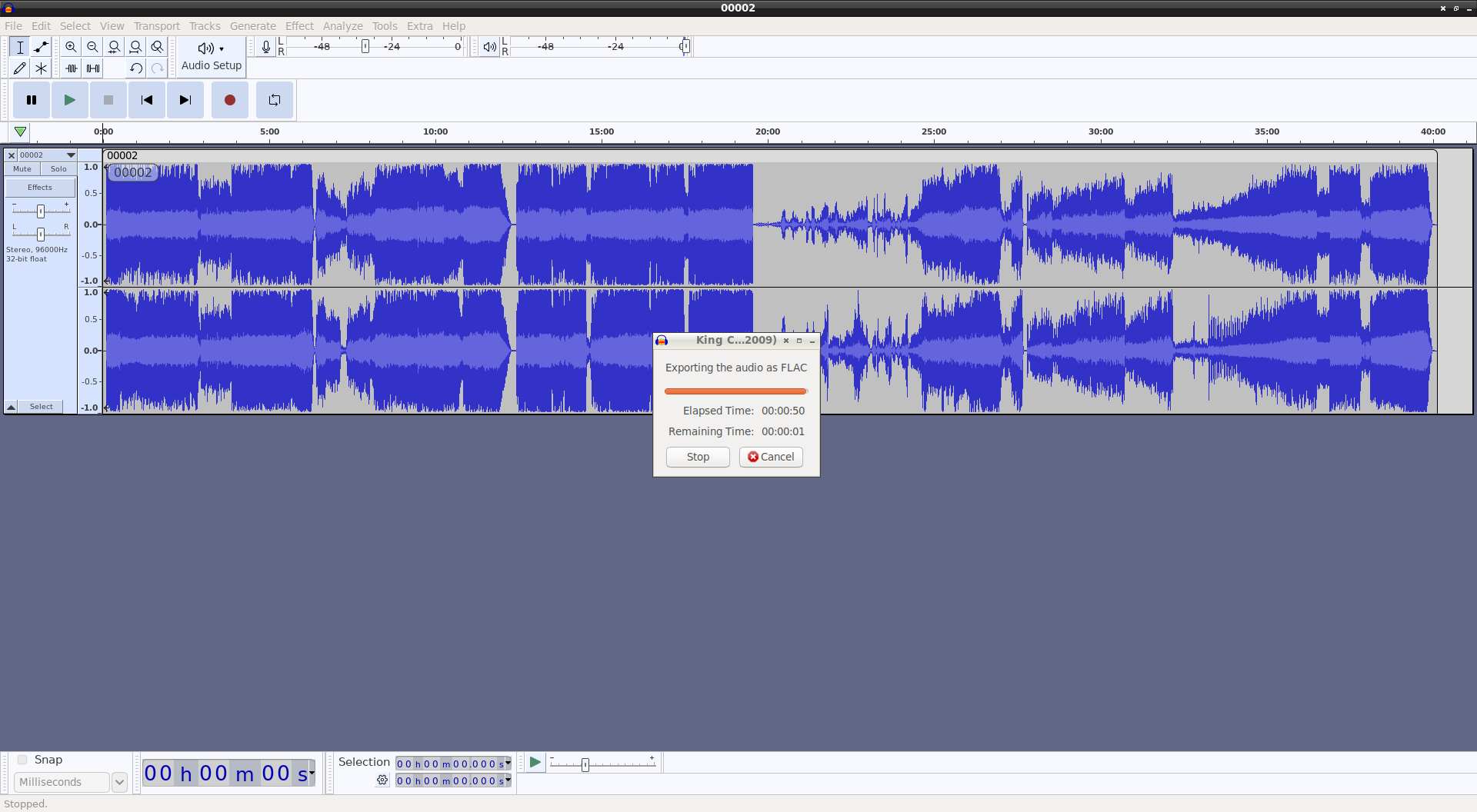Open selection start format dropdown arrow
The height and width of the screenshot is (812, 1477).
(x=508, y=764)
